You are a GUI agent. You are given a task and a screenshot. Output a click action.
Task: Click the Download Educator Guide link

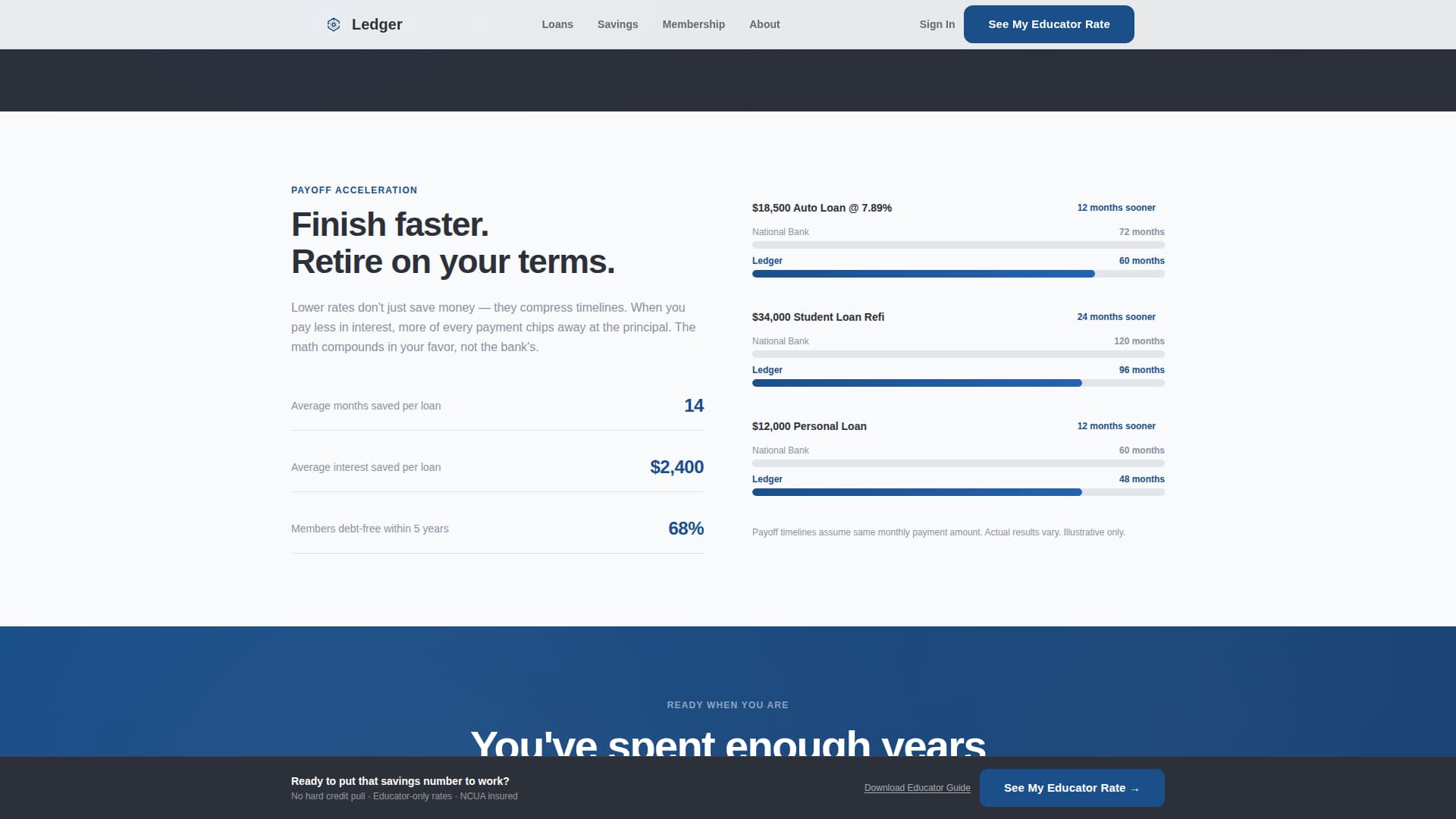(917, 788)
